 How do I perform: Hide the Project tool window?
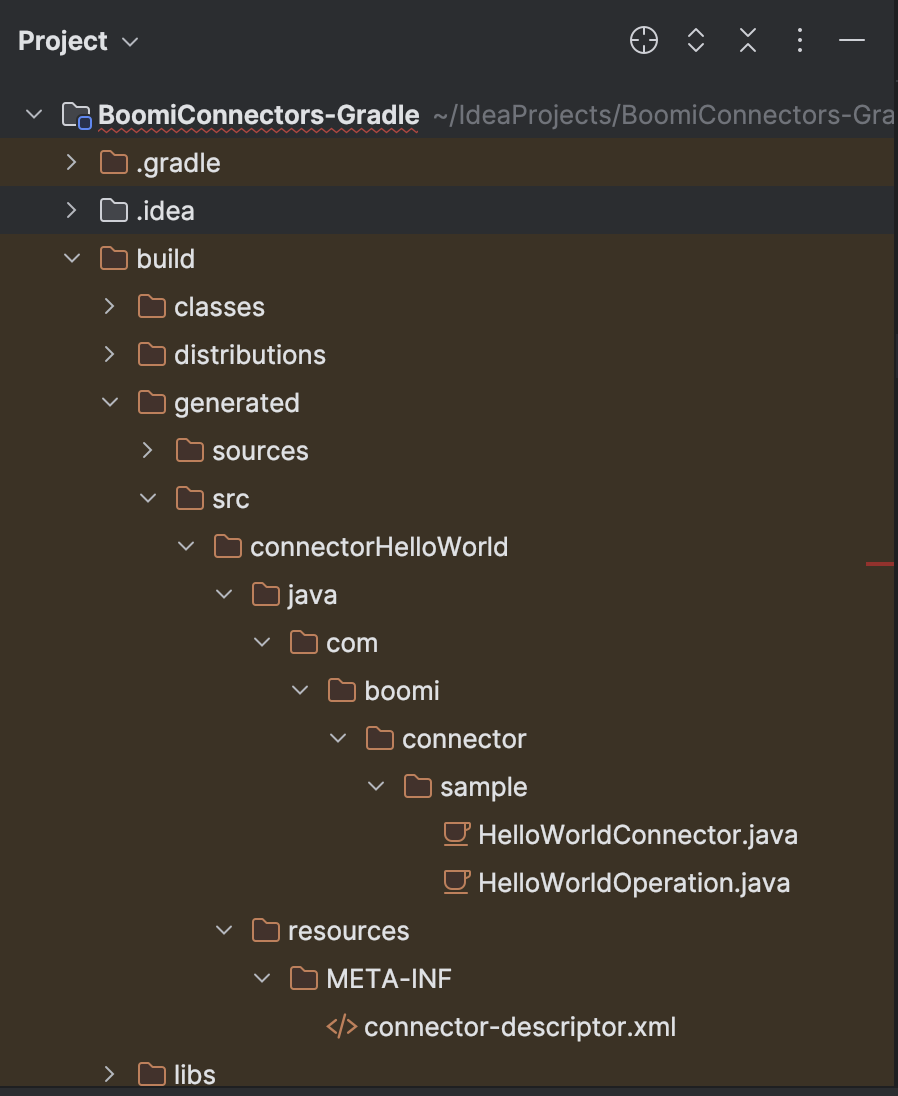click(x=851, y=40)
